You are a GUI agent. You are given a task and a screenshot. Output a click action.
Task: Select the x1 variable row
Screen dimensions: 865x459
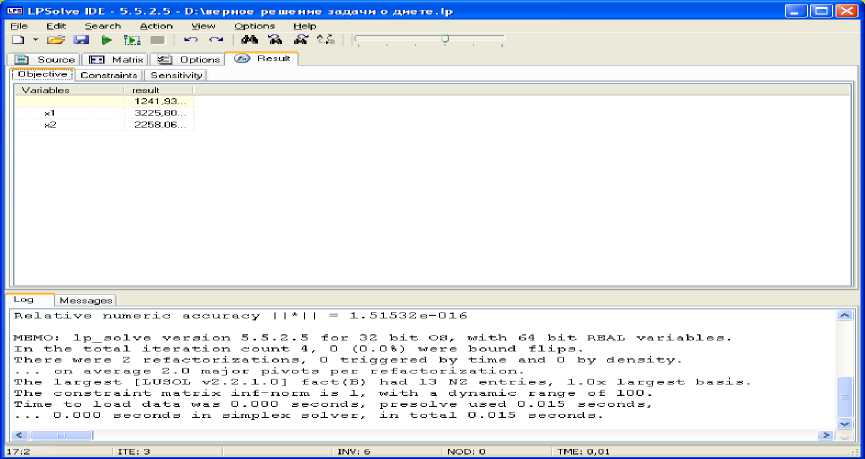(104, 113)
